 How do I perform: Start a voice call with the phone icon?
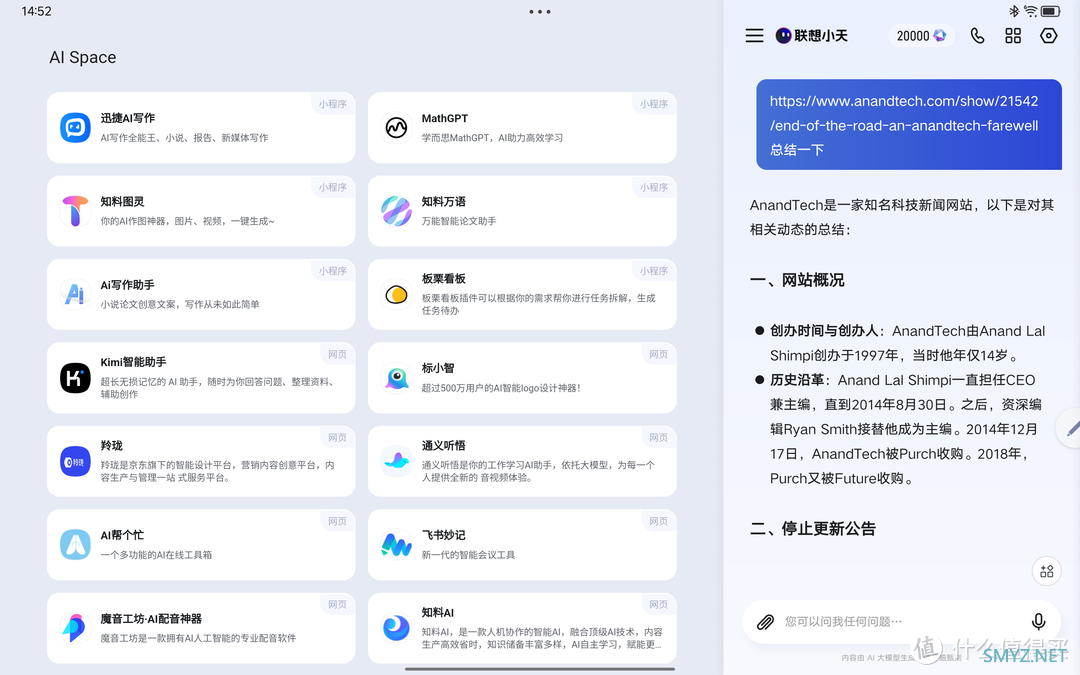(x=977, y=36)
